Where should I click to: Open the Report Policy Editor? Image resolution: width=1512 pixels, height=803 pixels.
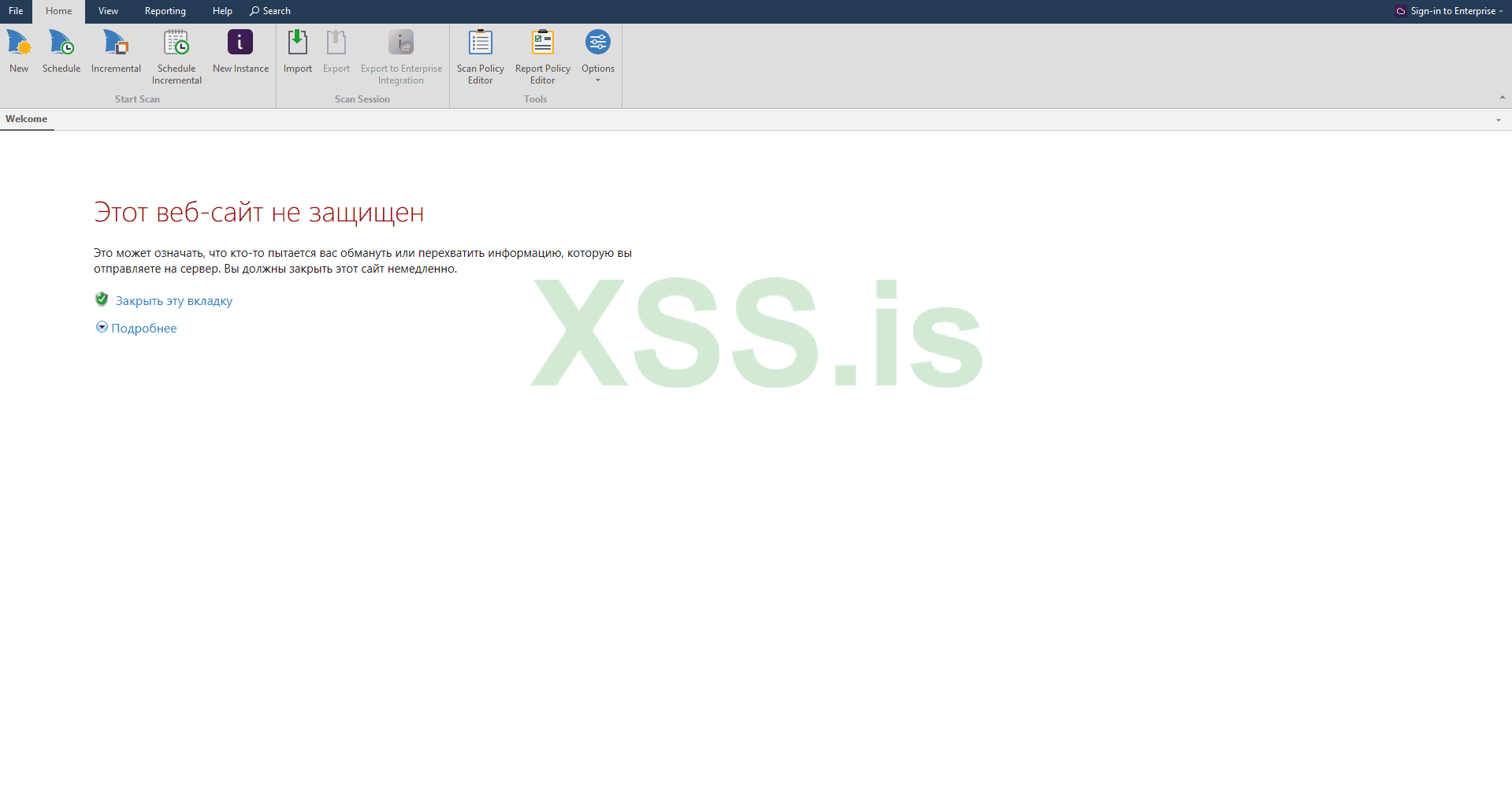pyautogui.click(x=542, y=57)
